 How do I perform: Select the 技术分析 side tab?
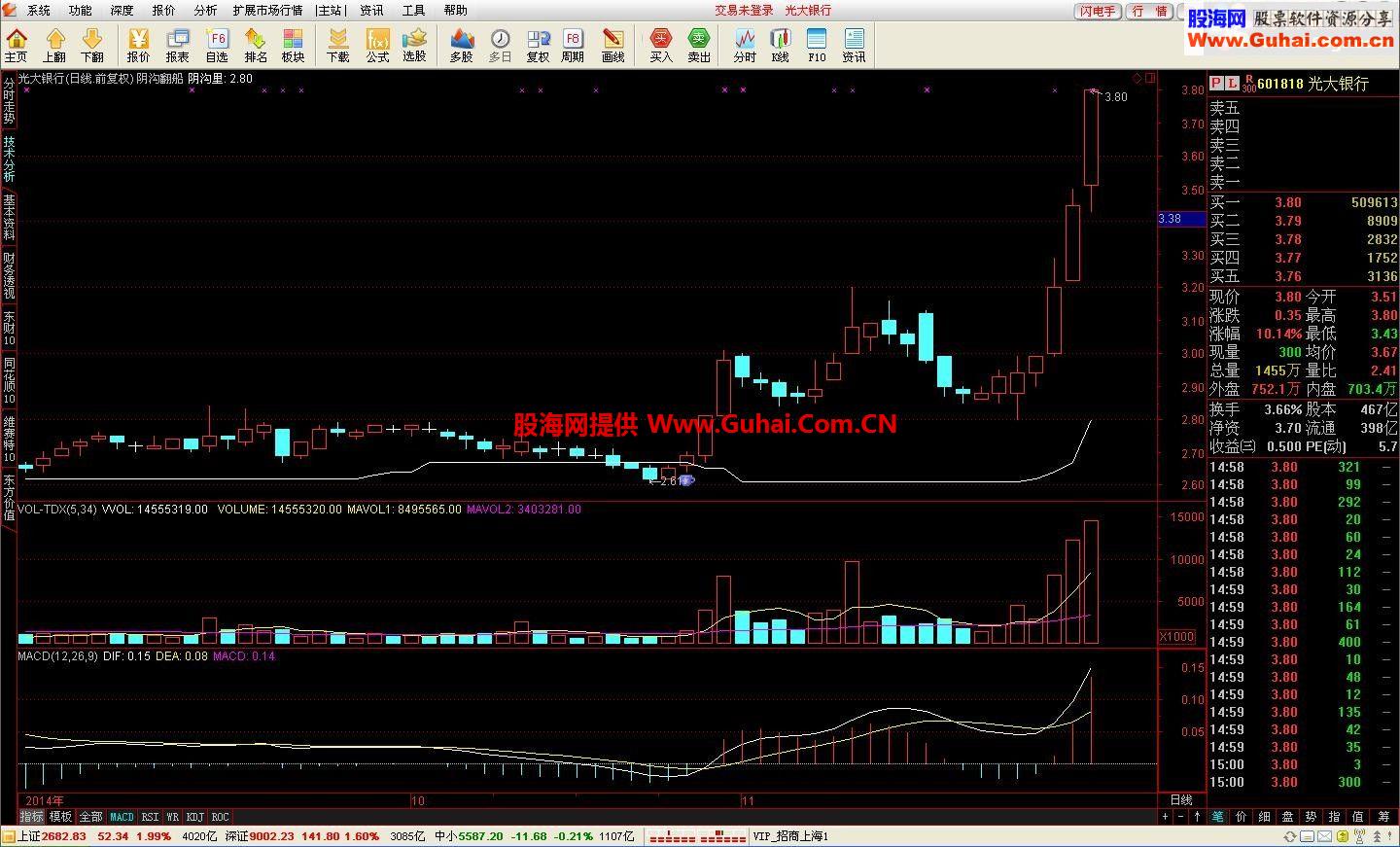pyautogui.click(x=9, y=159)
